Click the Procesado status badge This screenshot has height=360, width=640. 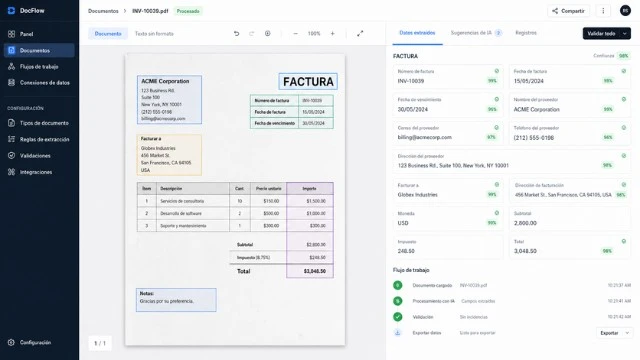188,11
